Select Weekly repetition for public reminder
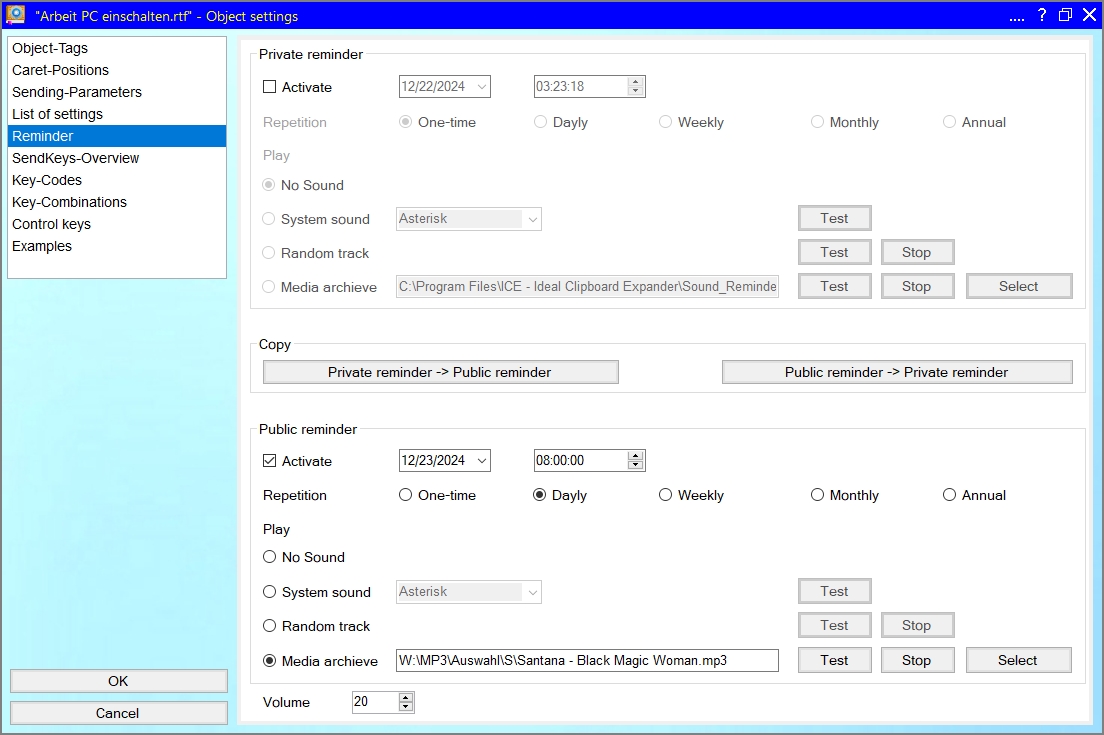 point(665,495)
